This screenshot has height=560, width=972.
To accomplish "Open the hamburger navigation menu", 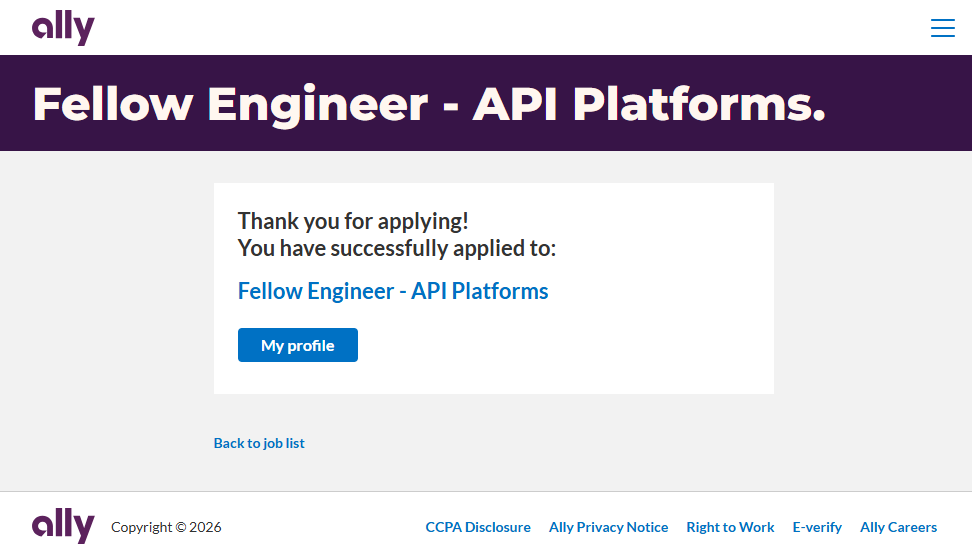I will click(x=942, y=28).
